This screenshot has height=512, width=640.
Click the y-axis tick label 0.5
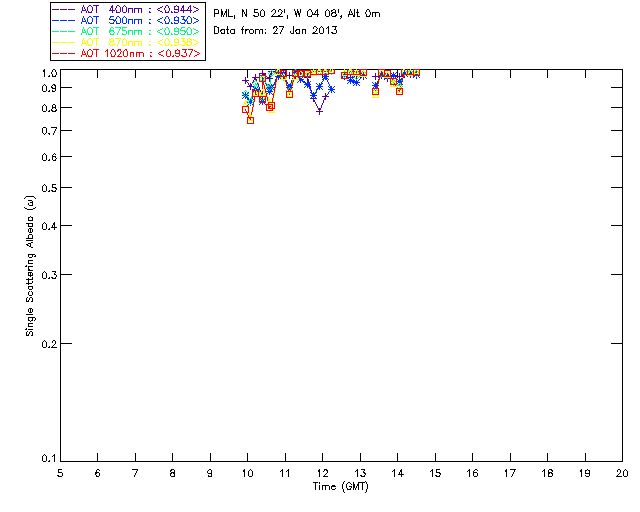tap(49, 188)
